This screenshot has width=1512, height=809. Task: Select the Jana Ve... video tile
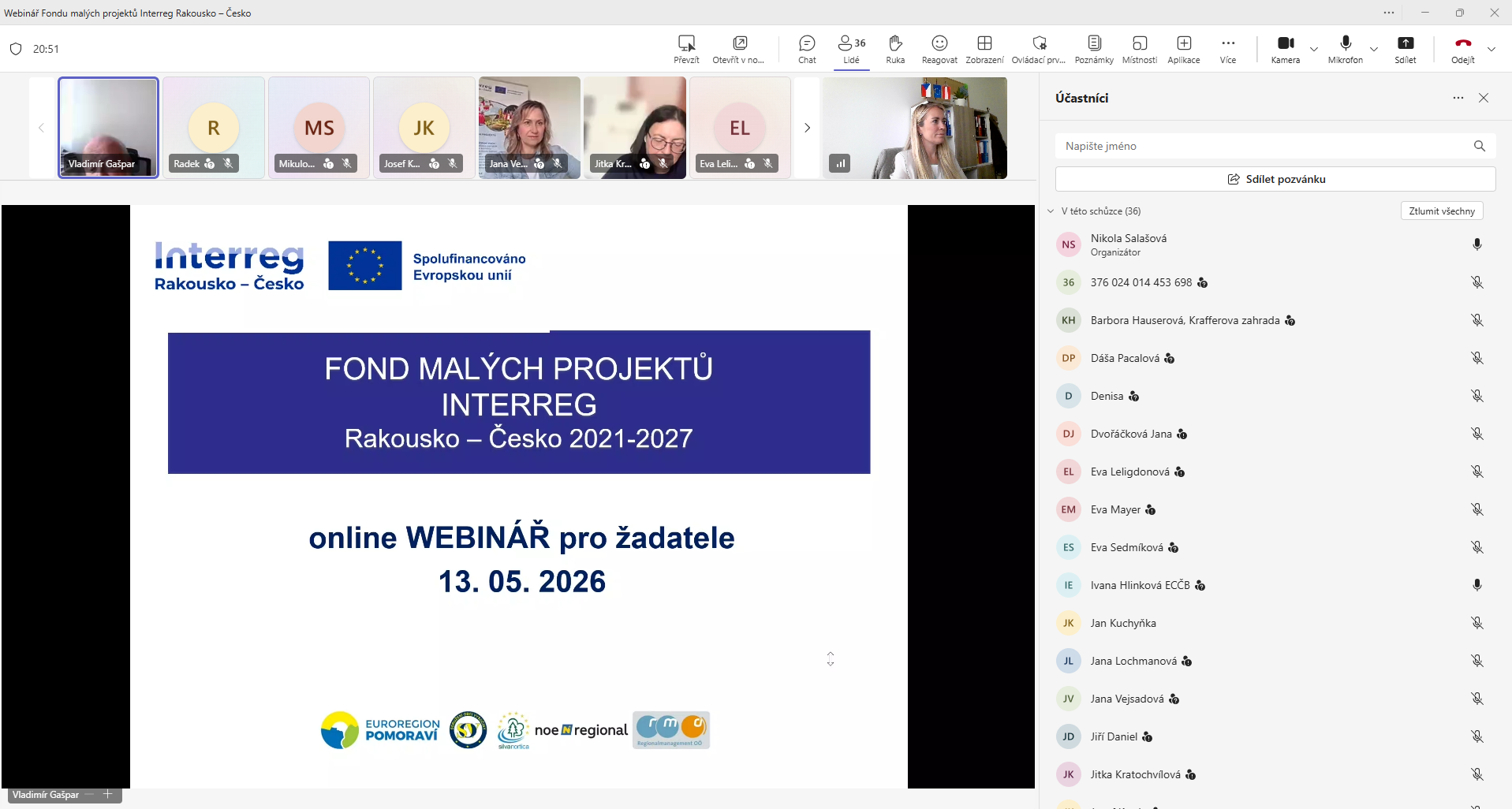[529, 128]
